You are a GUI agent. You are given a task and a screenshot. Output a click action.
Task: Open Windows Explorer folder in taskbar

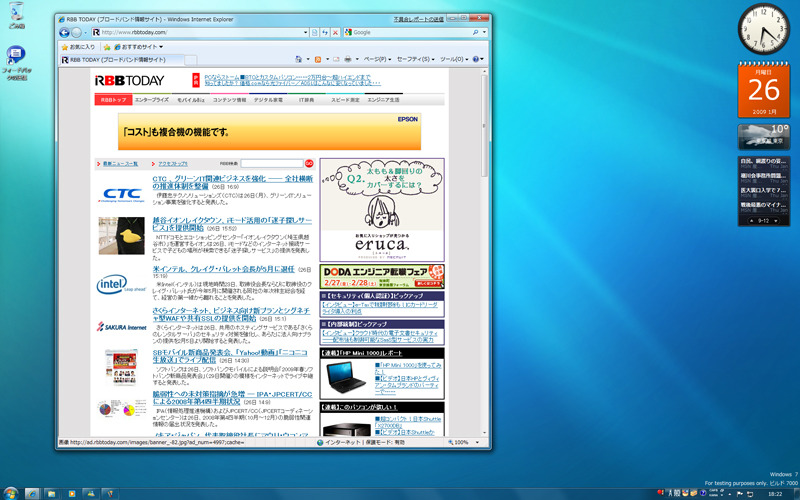(x=52, y=493)
